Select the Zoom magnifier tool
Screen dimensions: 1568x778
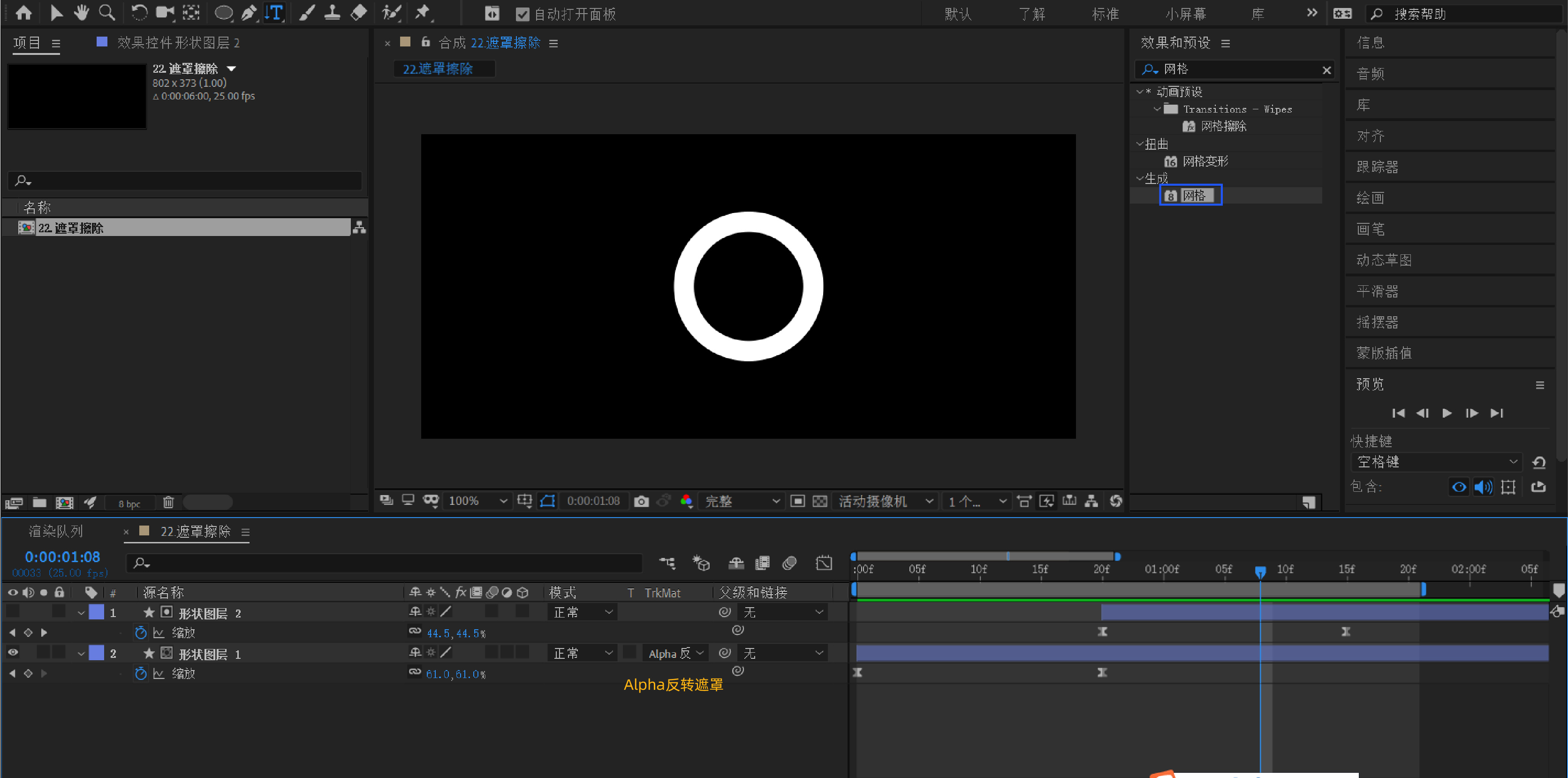tap(106, 13)
